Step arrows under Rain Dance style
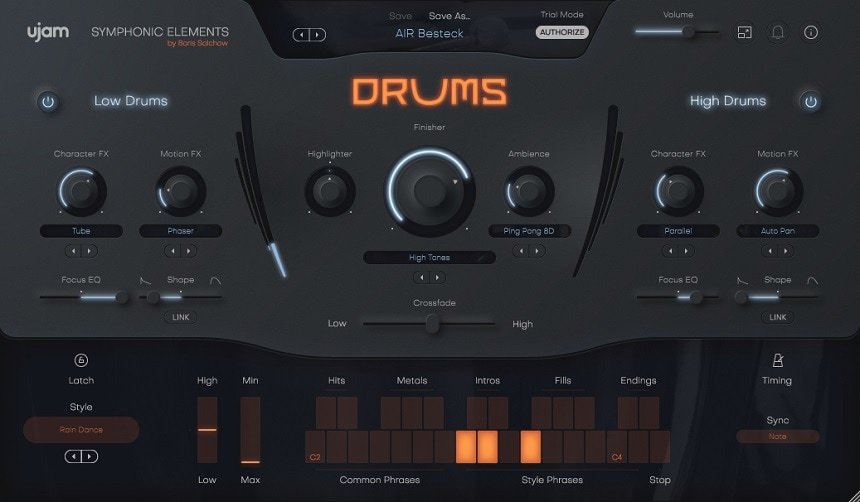 [81, 456]
